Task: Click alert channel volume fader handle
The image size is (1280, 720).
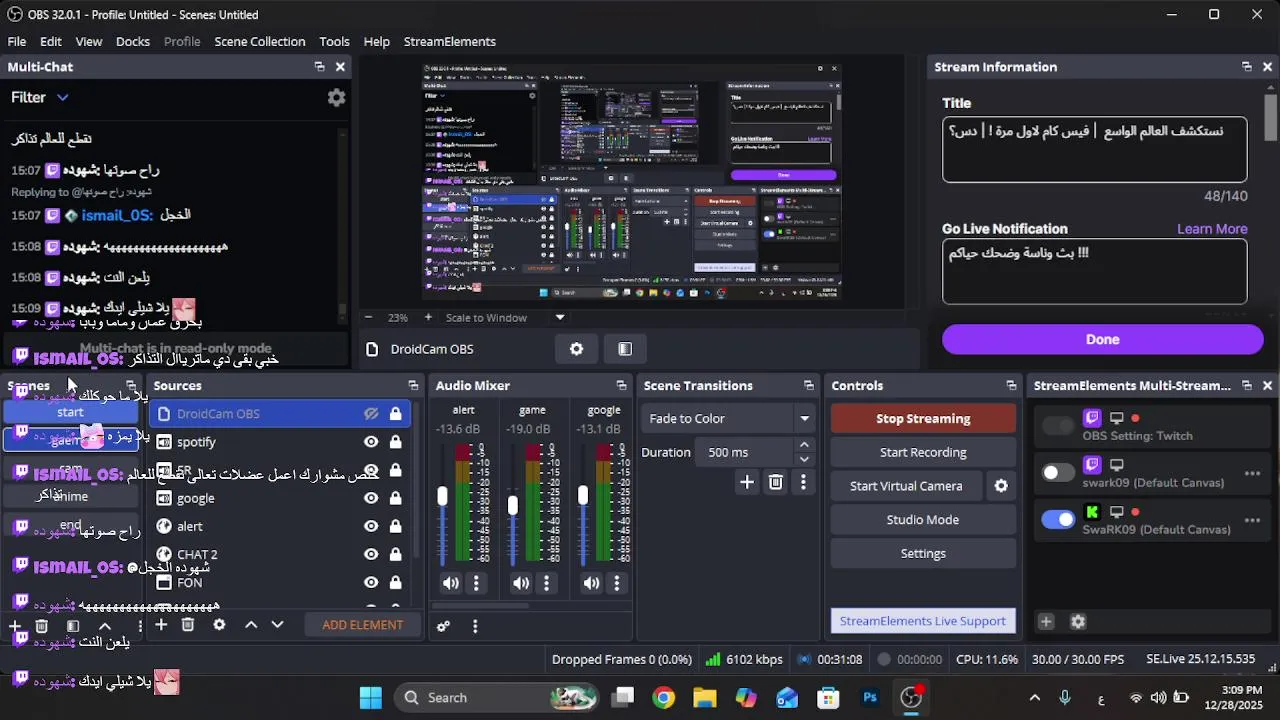Action: 443,497
